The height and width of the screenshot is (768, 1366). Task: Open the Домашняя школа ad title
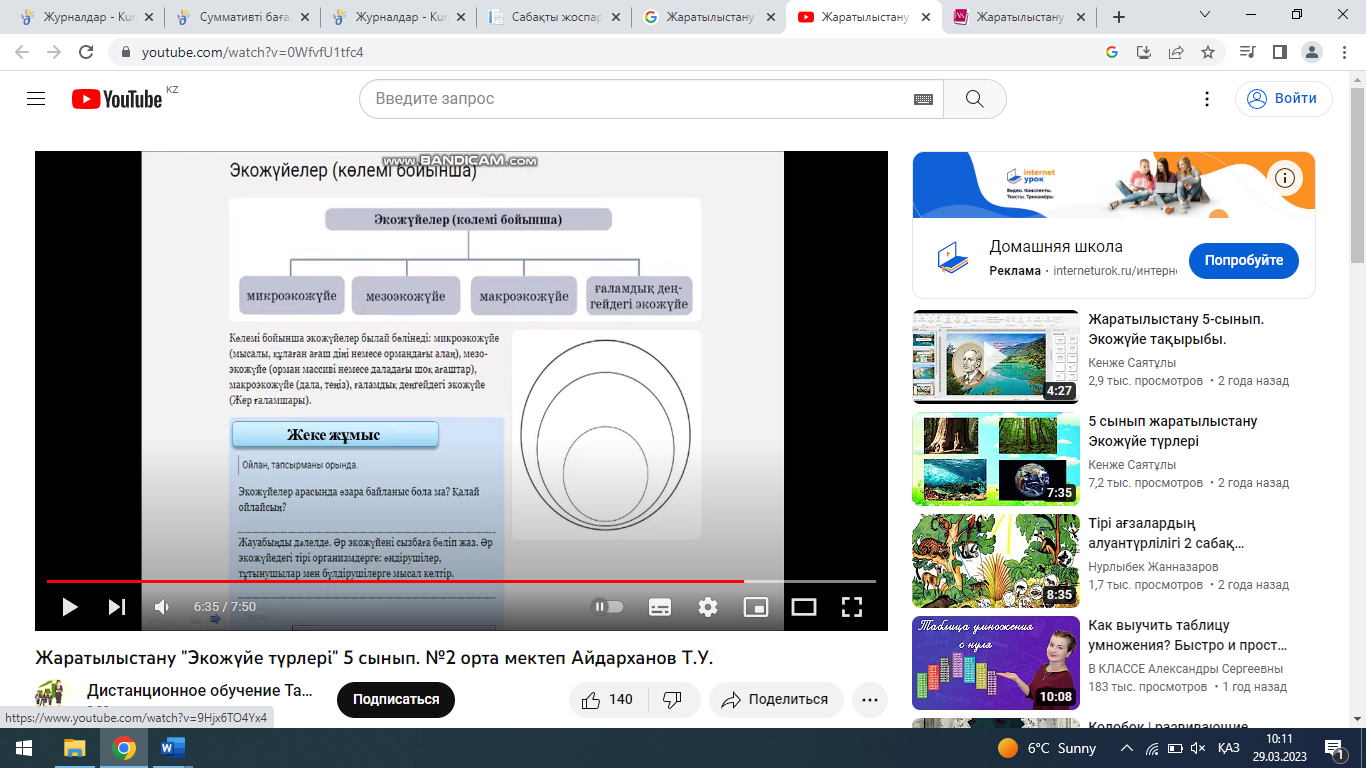point(1056,247)
